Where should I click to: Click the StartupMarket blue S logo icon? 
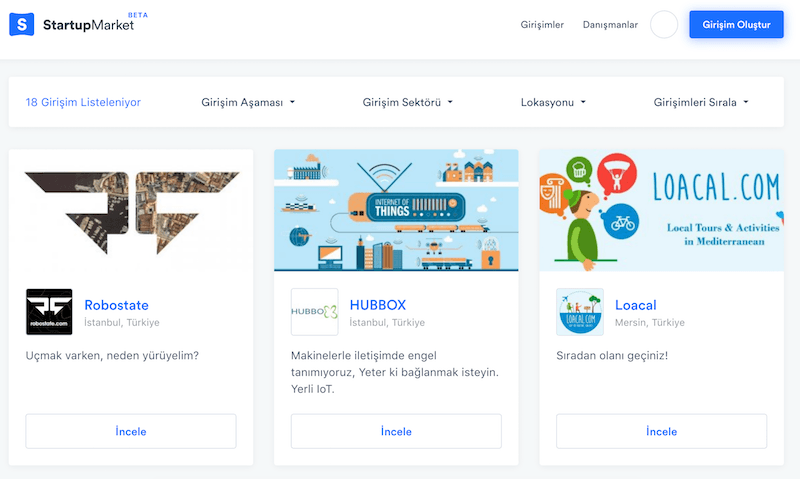point(22,24)
